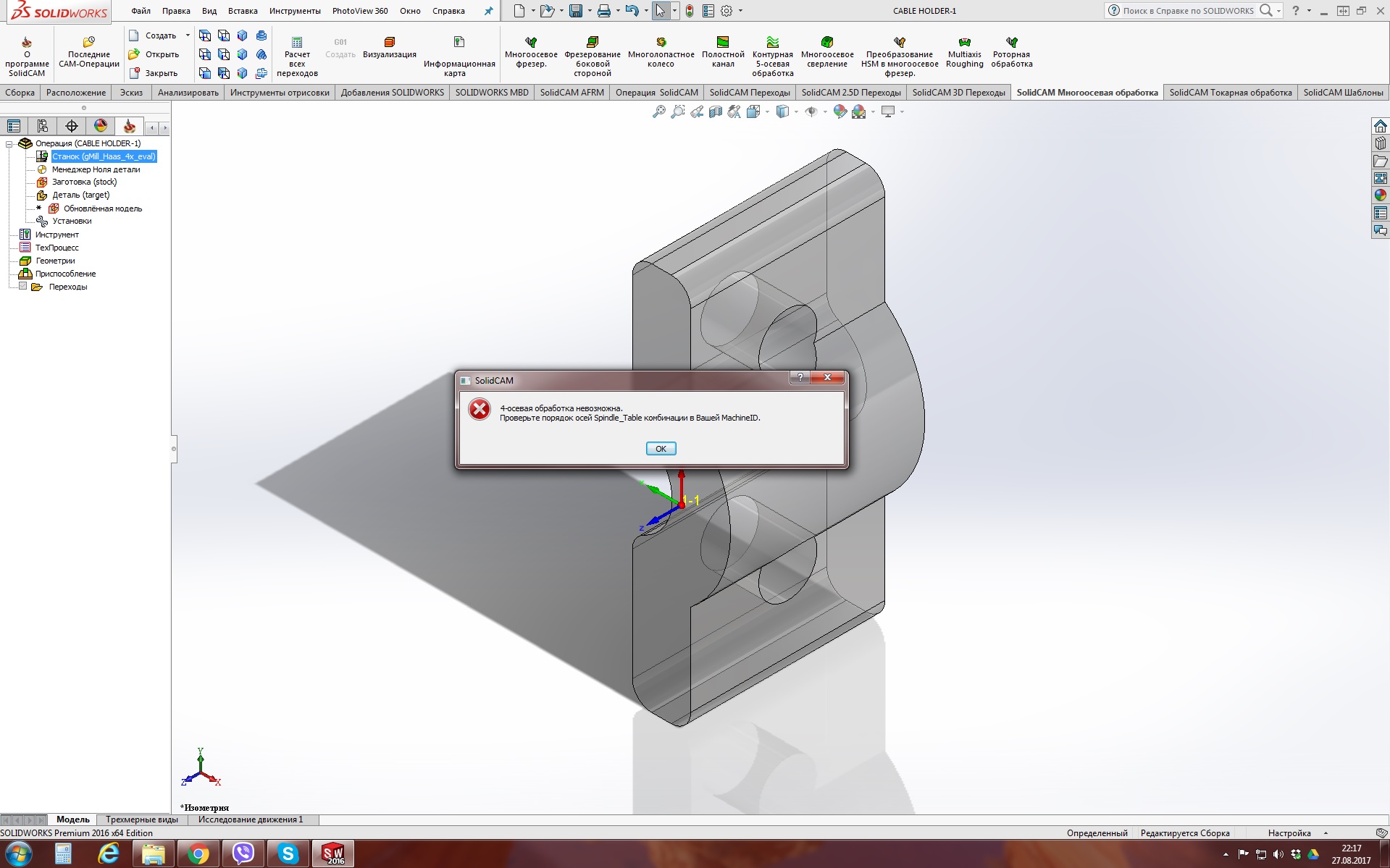Viewport: 1390px width, 868px height.
Task: Click the Создать button in ribbon
Action: 153,35
